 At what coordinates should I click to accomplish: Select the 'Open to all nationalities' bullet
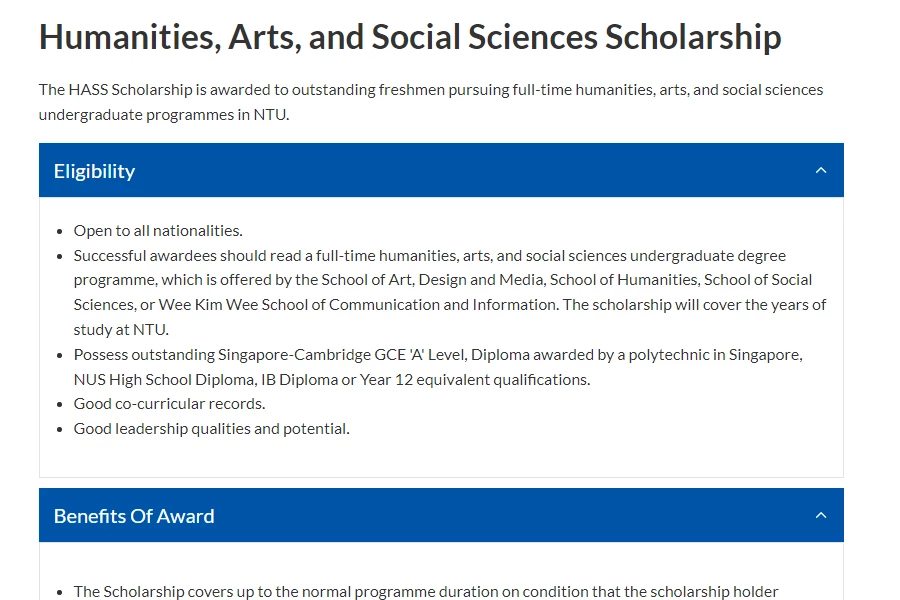158,231
